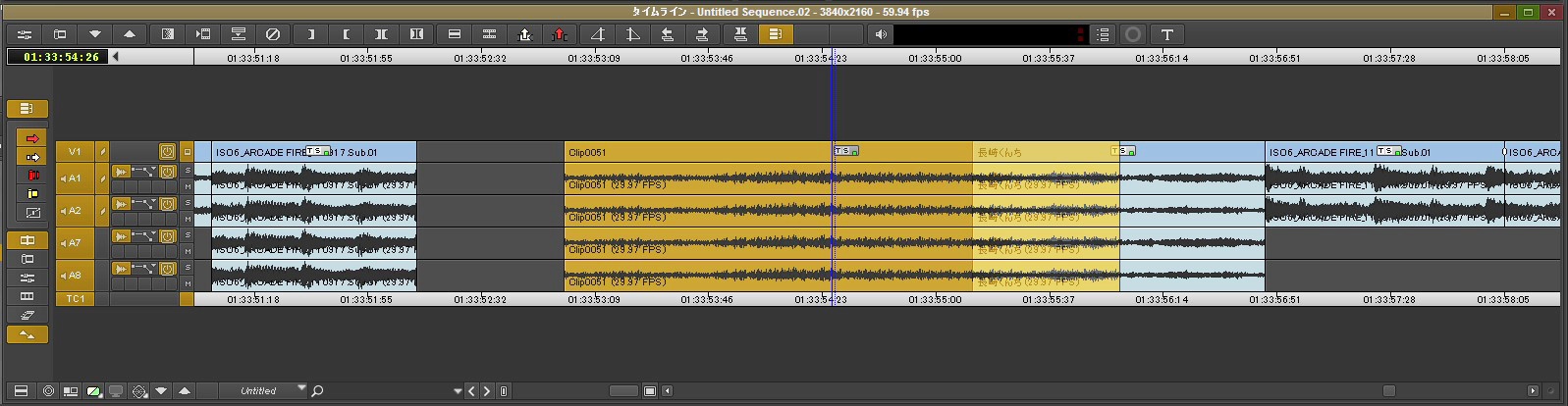1568x406 pixels.
Task: Expand the dropdown arrow beside search field
Action: [458, 391]
